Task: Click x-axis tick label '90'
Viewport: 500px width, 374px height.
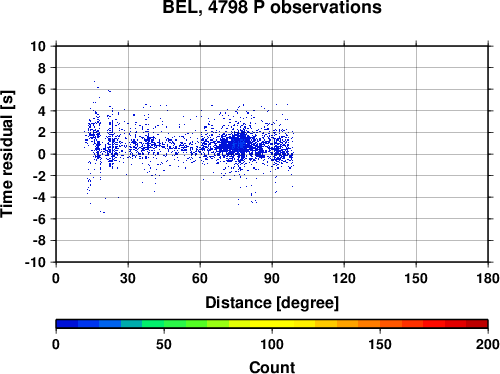Action: (272, 278)
